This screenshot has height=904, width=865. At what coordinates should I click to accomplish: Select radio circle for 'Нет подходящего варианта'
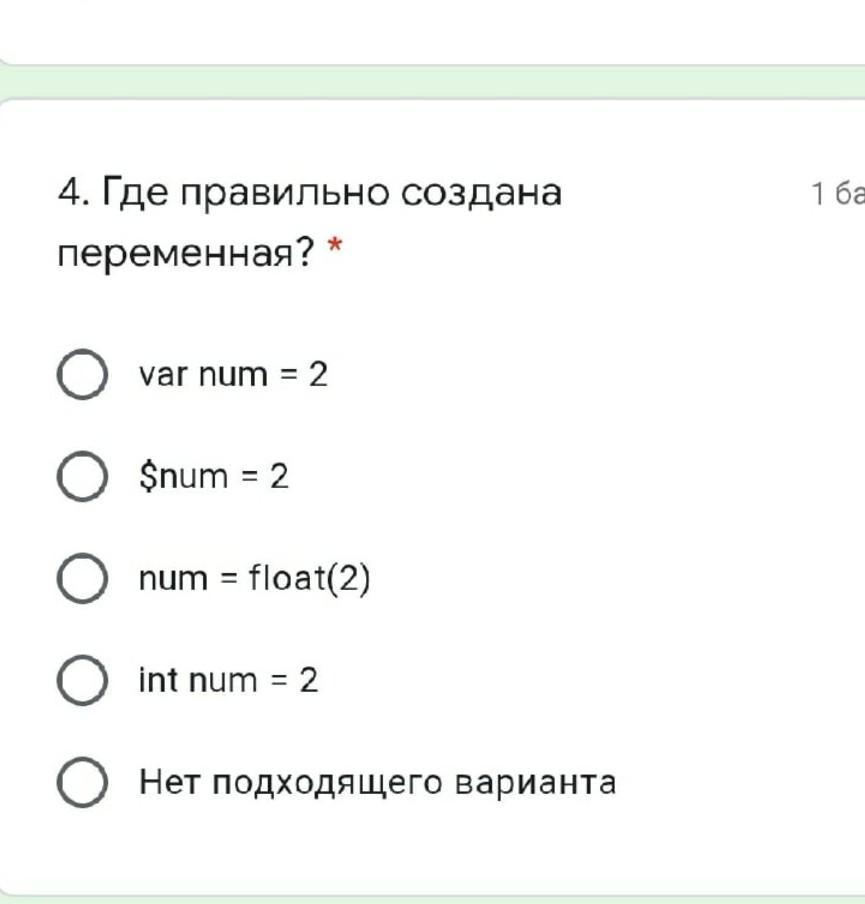click(x=82, y=783)
